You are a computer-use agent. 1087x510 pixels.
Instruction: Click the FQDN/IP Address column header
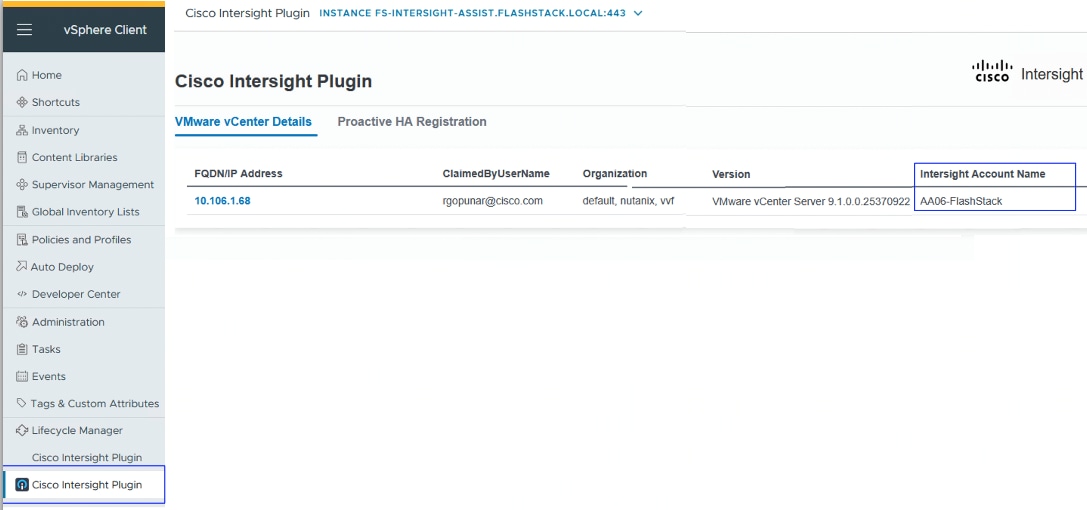coord(238,174)
